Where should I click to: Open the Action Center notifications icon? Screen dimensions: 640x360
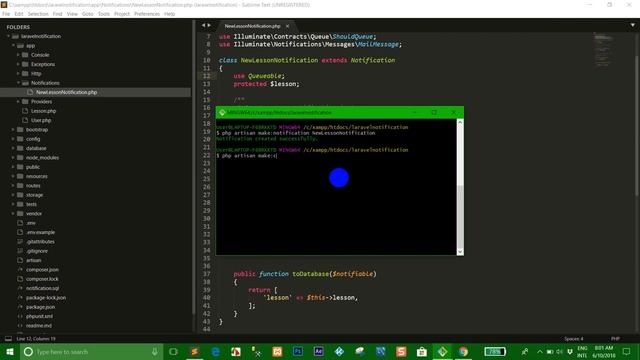[x=627, y=351]
